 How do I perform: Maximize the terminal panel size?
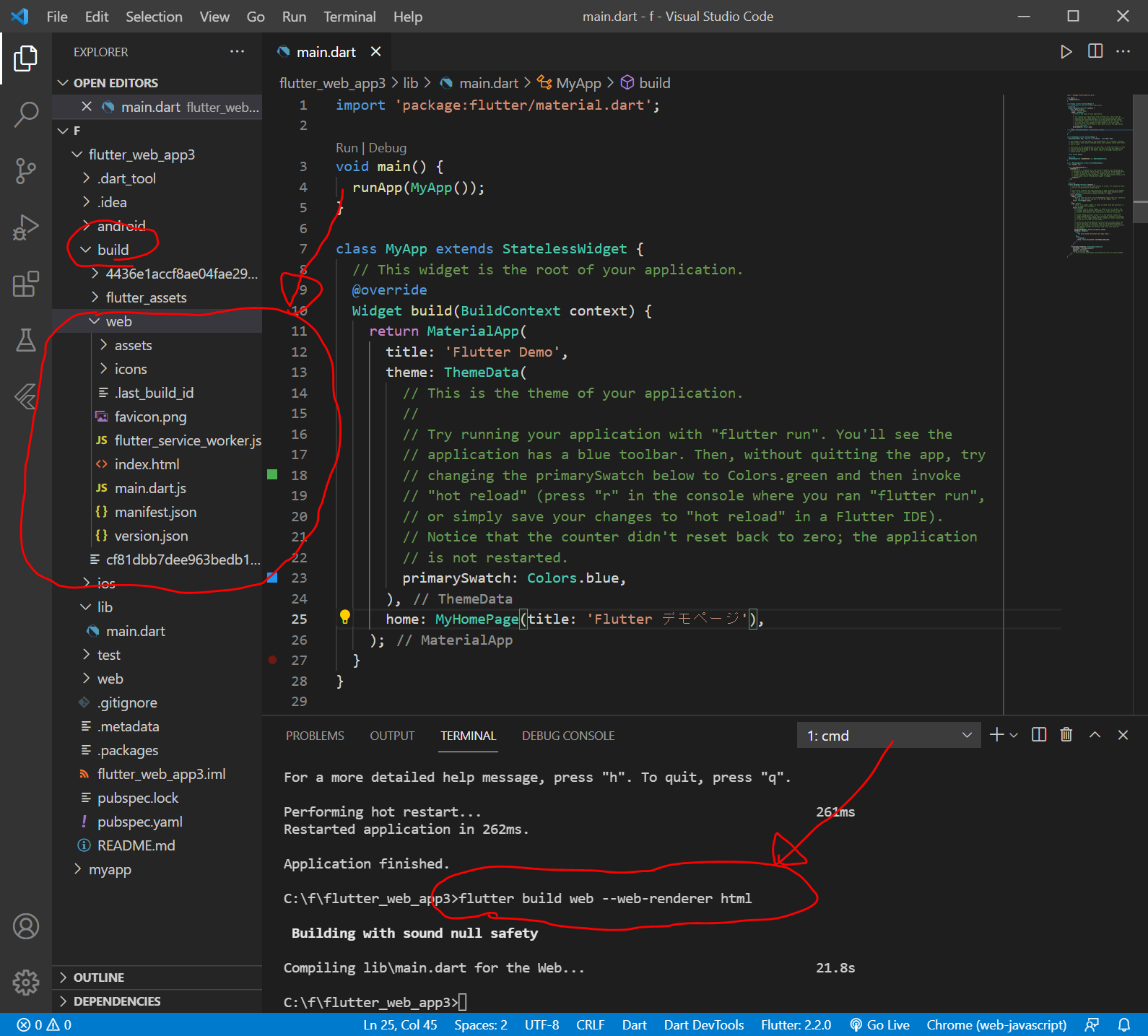pyautogui.click(x=1095, y=735)
